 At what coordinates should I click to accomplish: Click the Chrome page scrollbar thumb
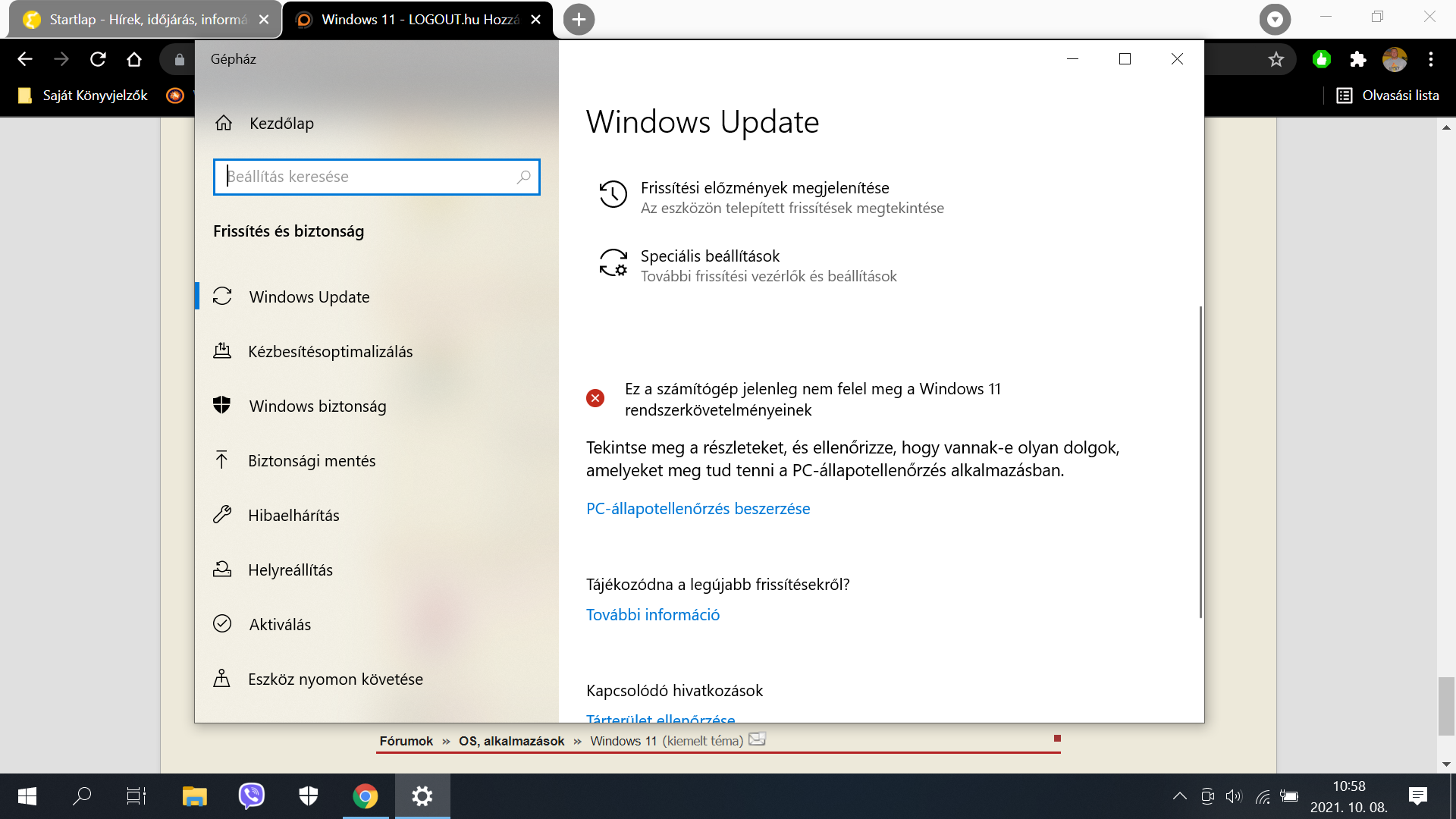coord(1446,706)
